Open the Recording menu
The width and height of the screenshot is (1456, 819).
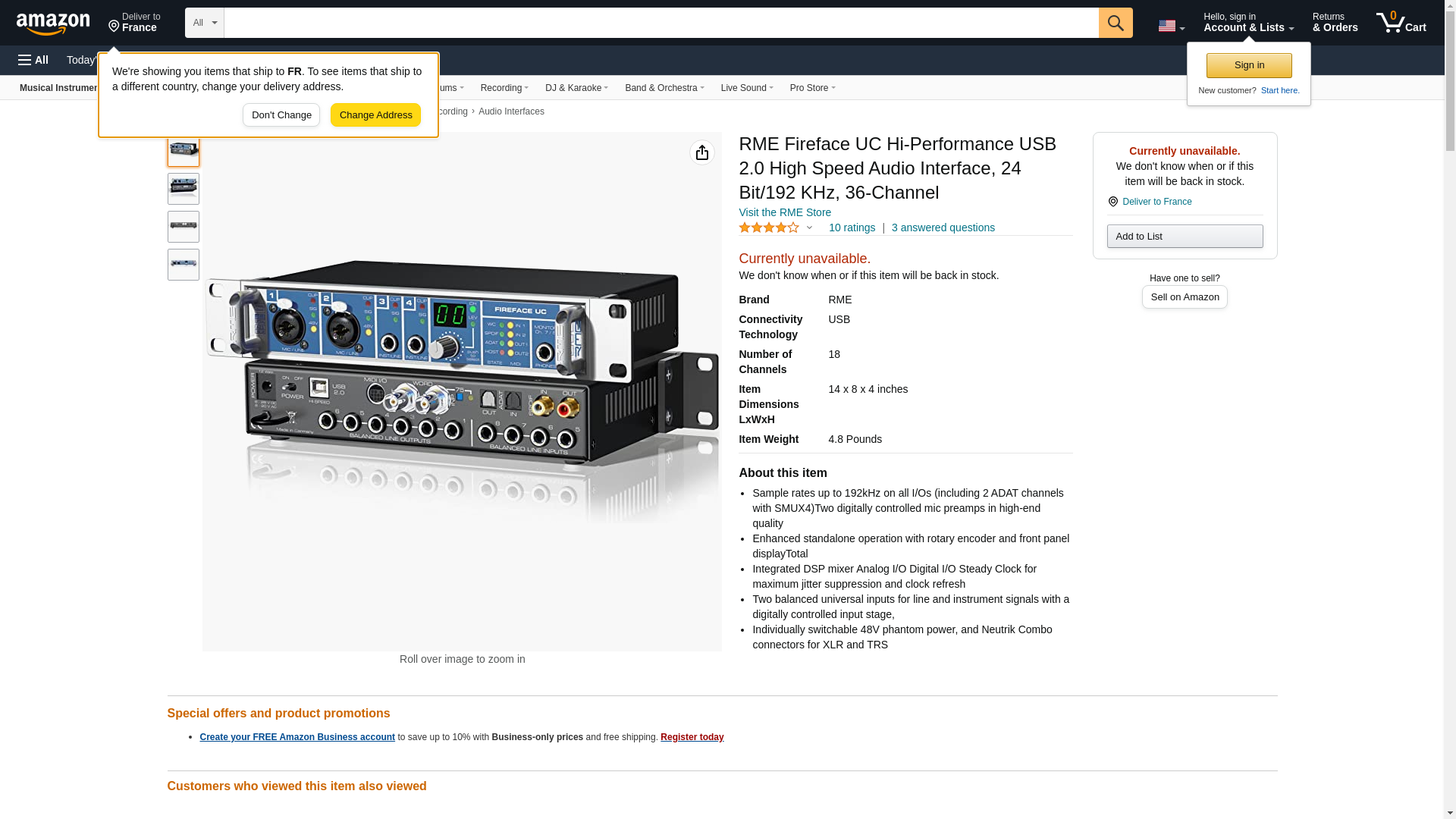point(504,88)
